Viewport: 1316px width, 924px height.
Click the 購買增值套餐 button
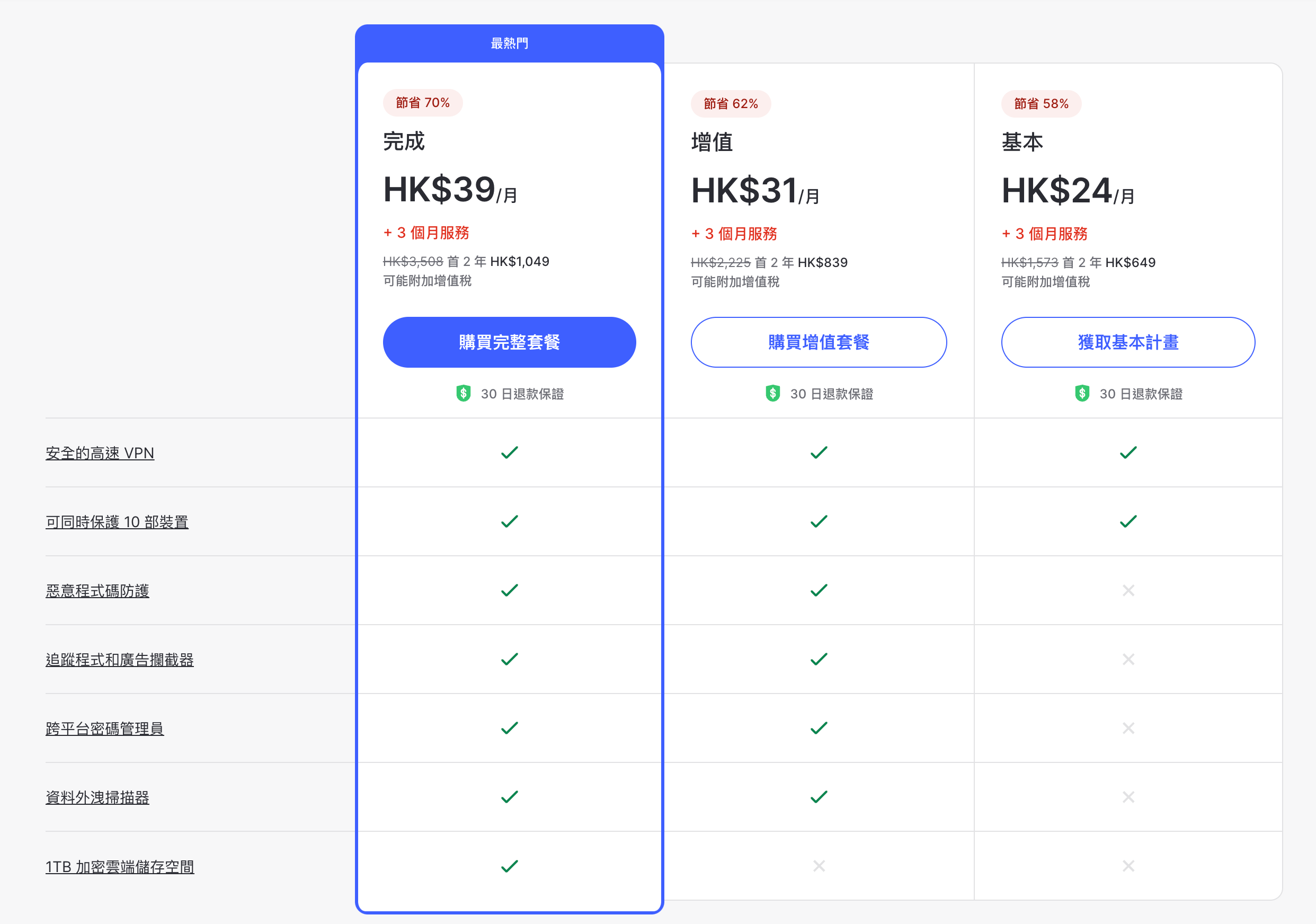(x=819, y=342)
